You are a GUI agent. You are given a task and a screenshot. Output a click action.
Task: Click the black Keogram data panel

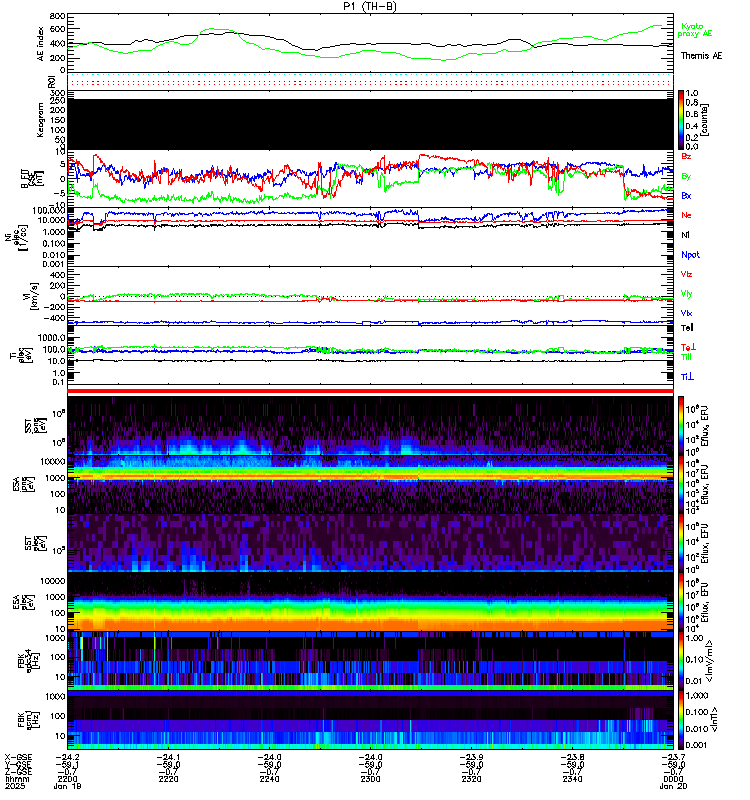(x=370, y=124)
